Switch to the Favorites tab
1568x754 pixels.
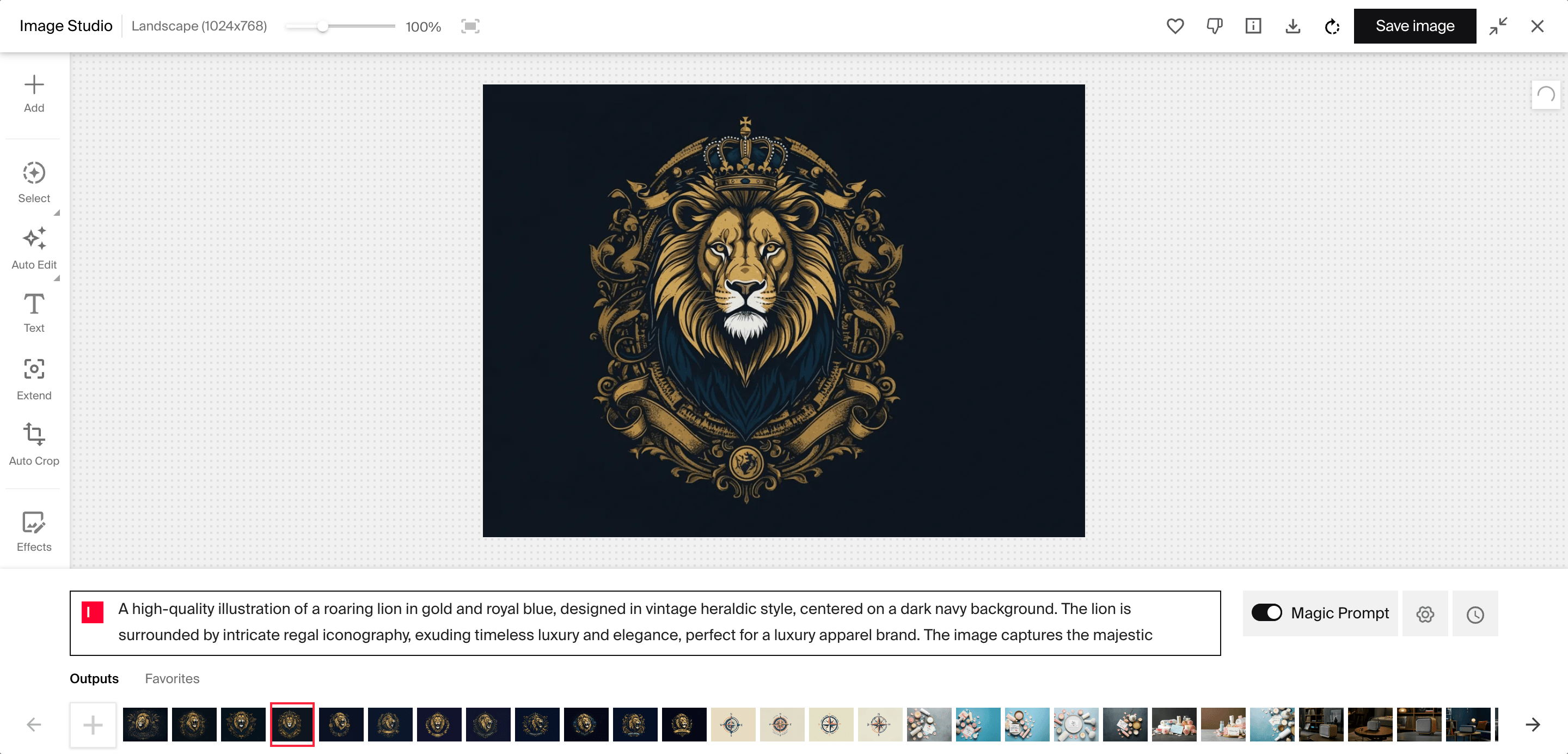[172, 679]
